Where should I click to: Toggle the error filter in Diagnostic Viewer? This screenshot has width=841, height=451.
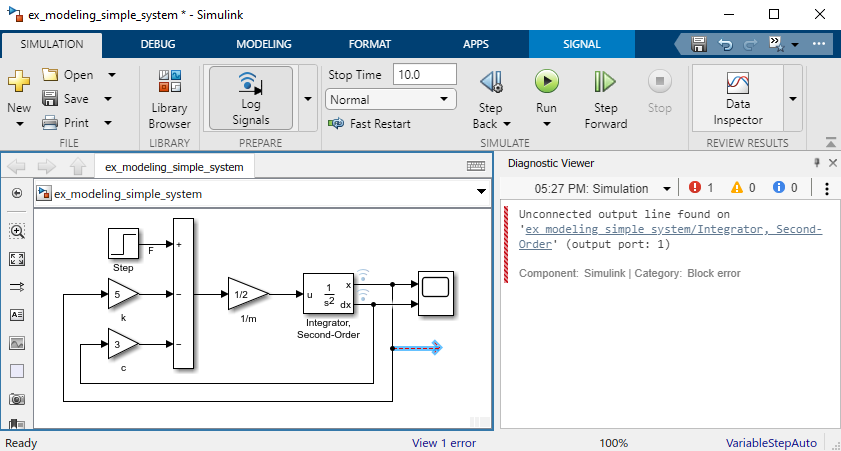pos(701,188)
